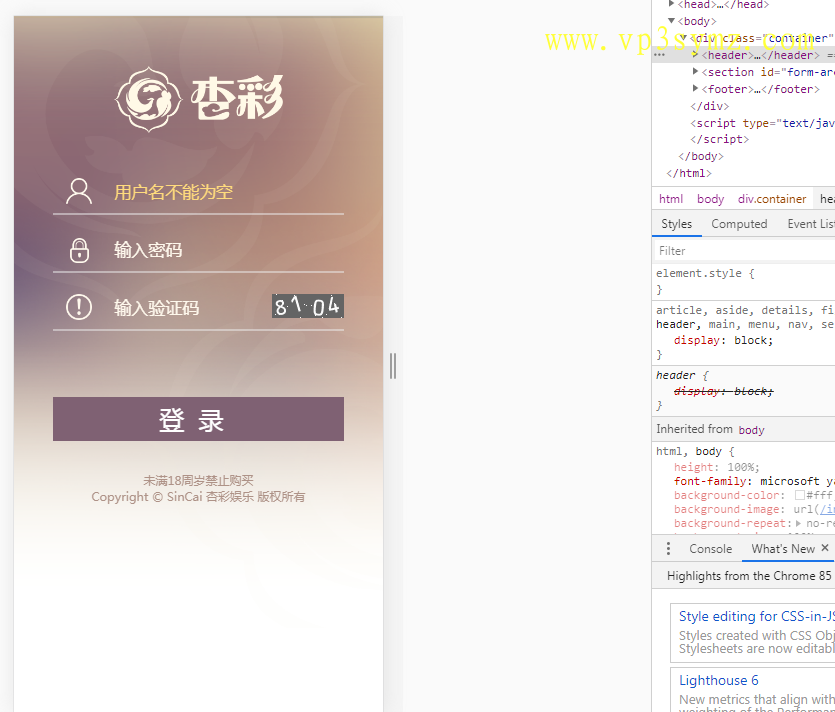
Task: Open the drawer three-dot menu
Action: pyautogui.click(x=668, y=549)
